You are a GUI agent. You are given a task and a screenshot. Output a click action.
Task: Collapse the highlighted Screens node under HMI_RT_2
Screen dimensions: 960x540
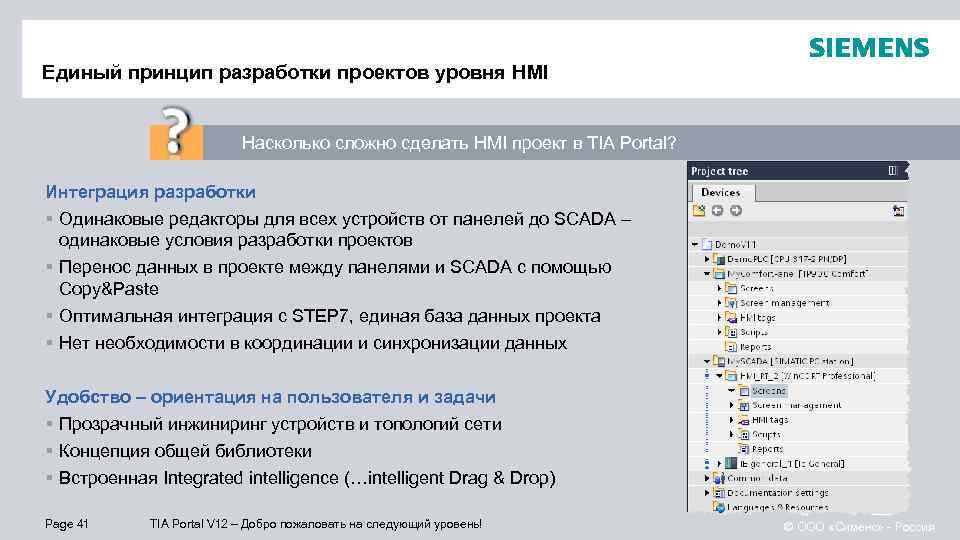point(732,391)
